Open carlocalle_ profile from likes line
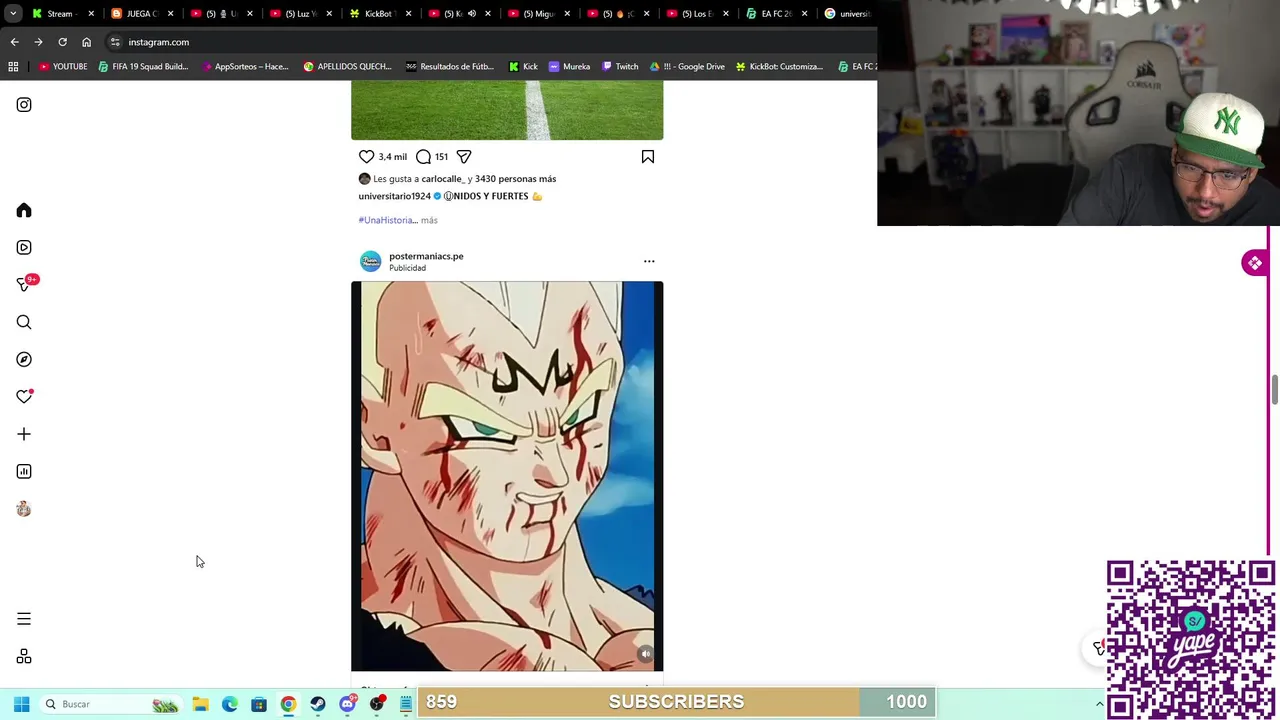This screenshot has height=720, width=1280. point(443,179)
